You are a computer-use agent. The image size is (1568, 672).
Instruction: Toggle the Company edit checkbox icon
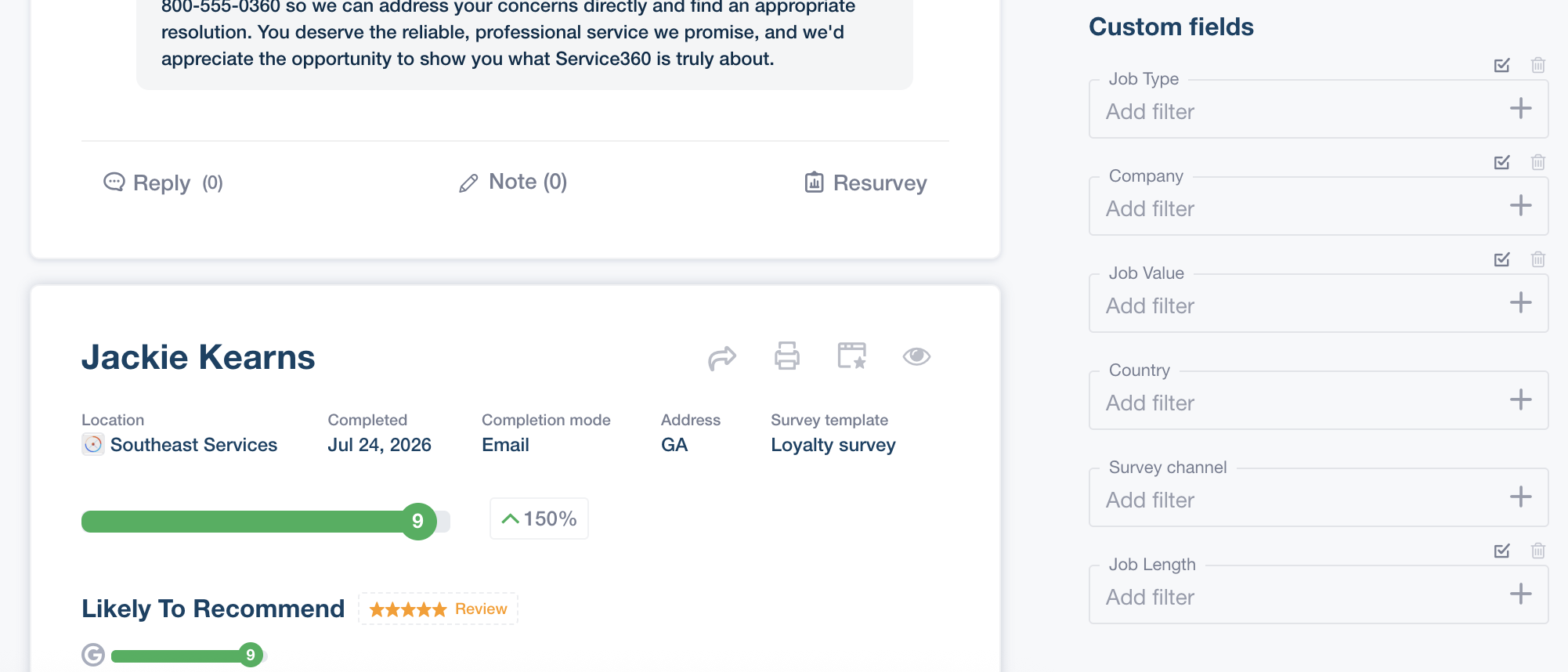click(x=1501, y=162)
